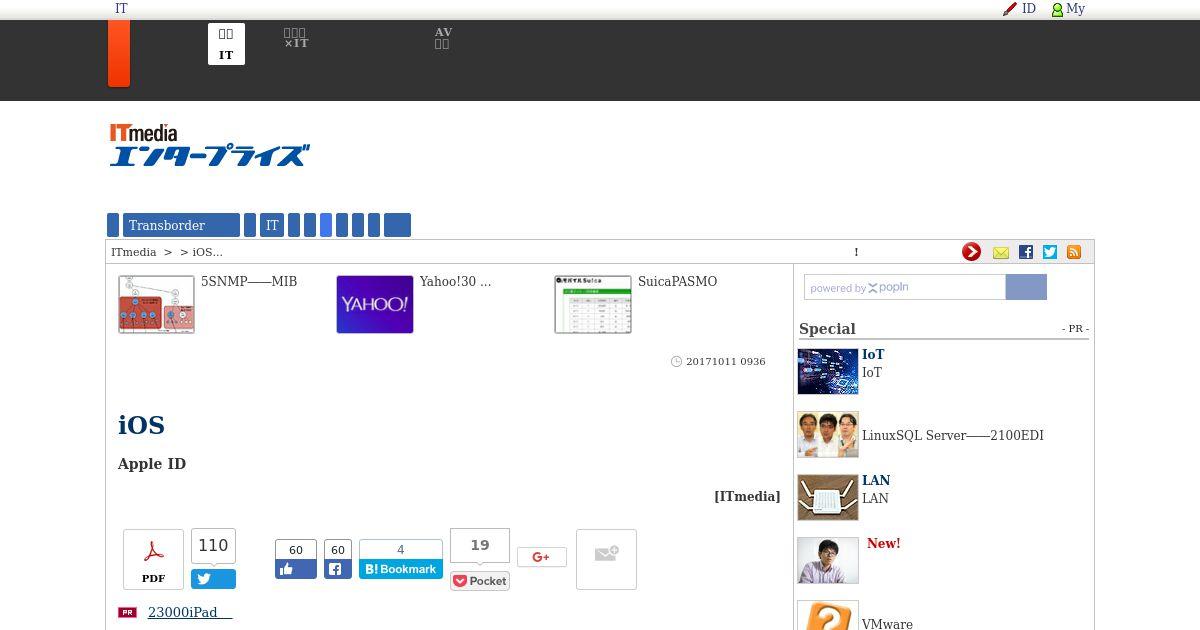Open the IoT special thumbnail

point(828,371)
